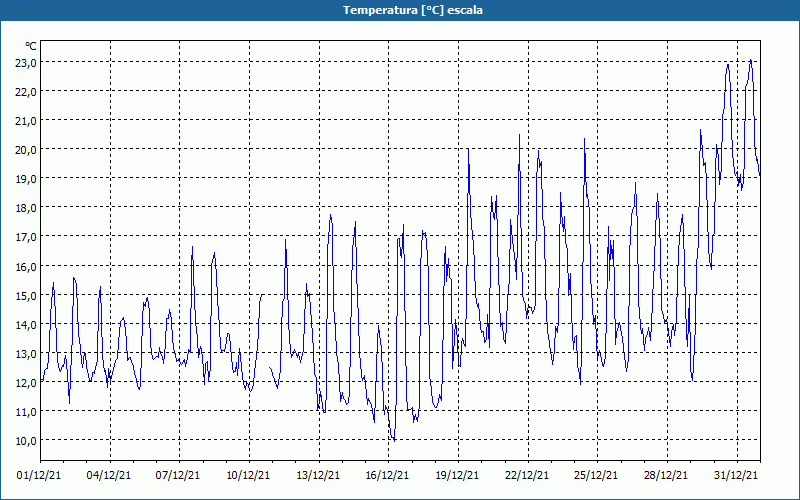Select the 31/12/21 date label
This screenshot has height=500, width=800.
click(736, 475)
